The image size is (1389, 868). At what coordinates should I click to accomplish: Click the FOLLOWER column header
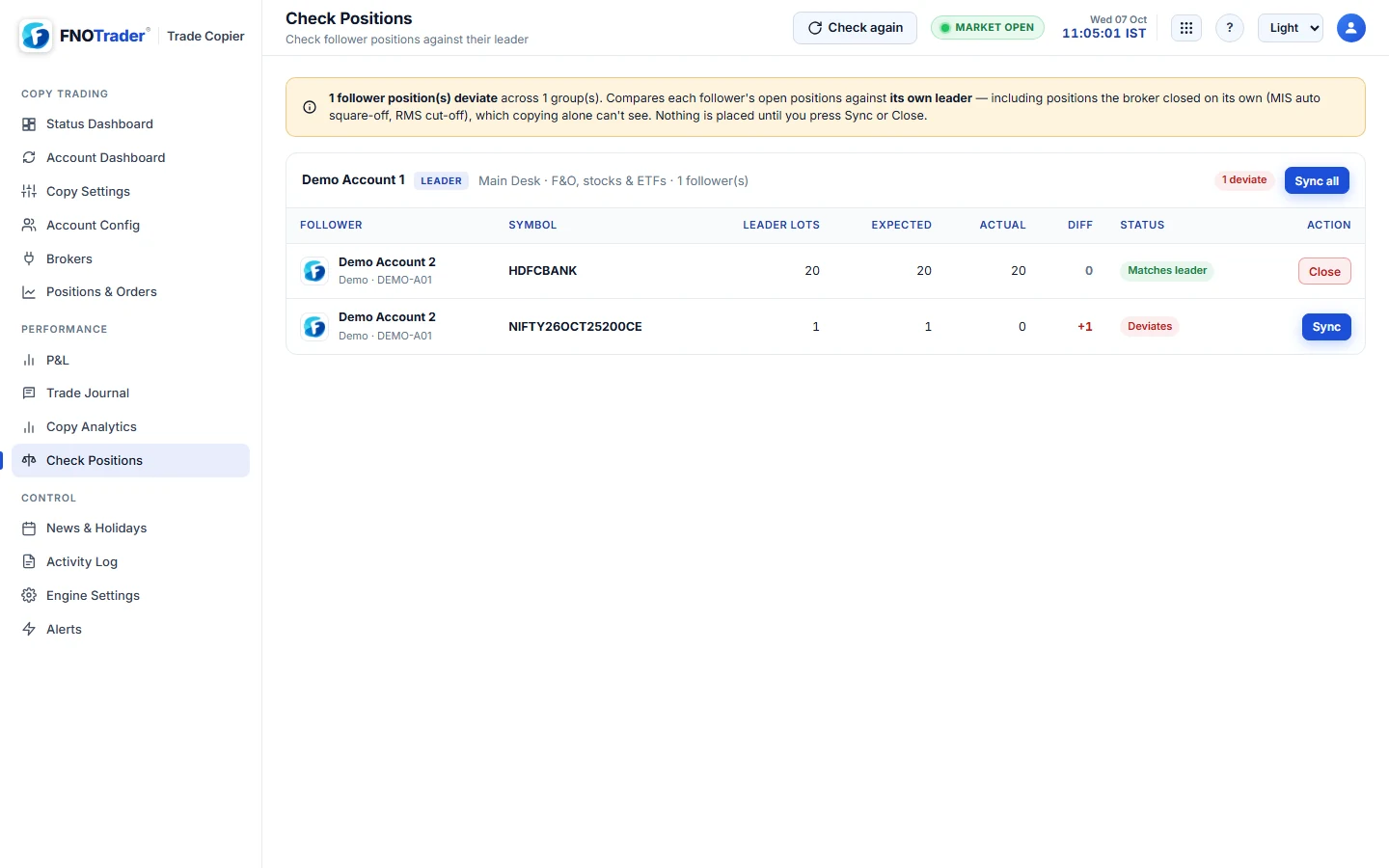pos(331,226)
